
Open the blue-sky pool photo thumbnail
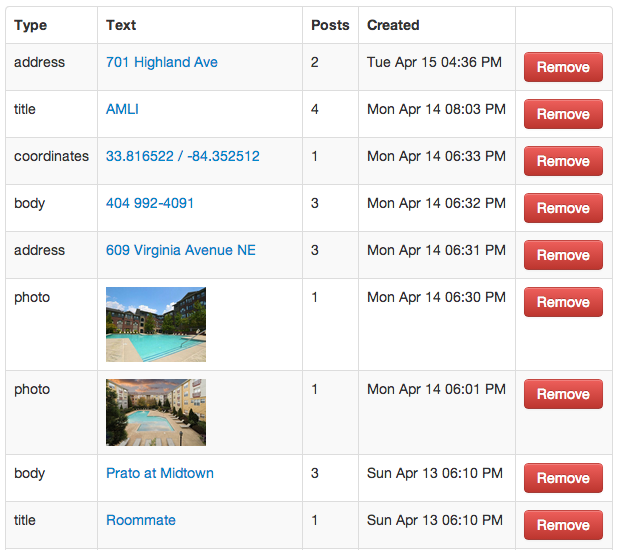(x=156, y=324)
